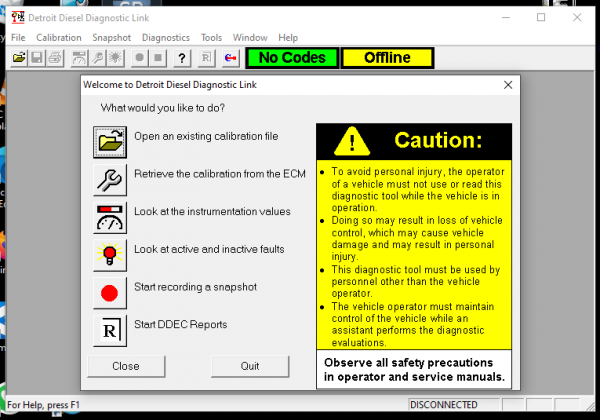Click the fault lamp toolbar icon

(x=115, y=58)
